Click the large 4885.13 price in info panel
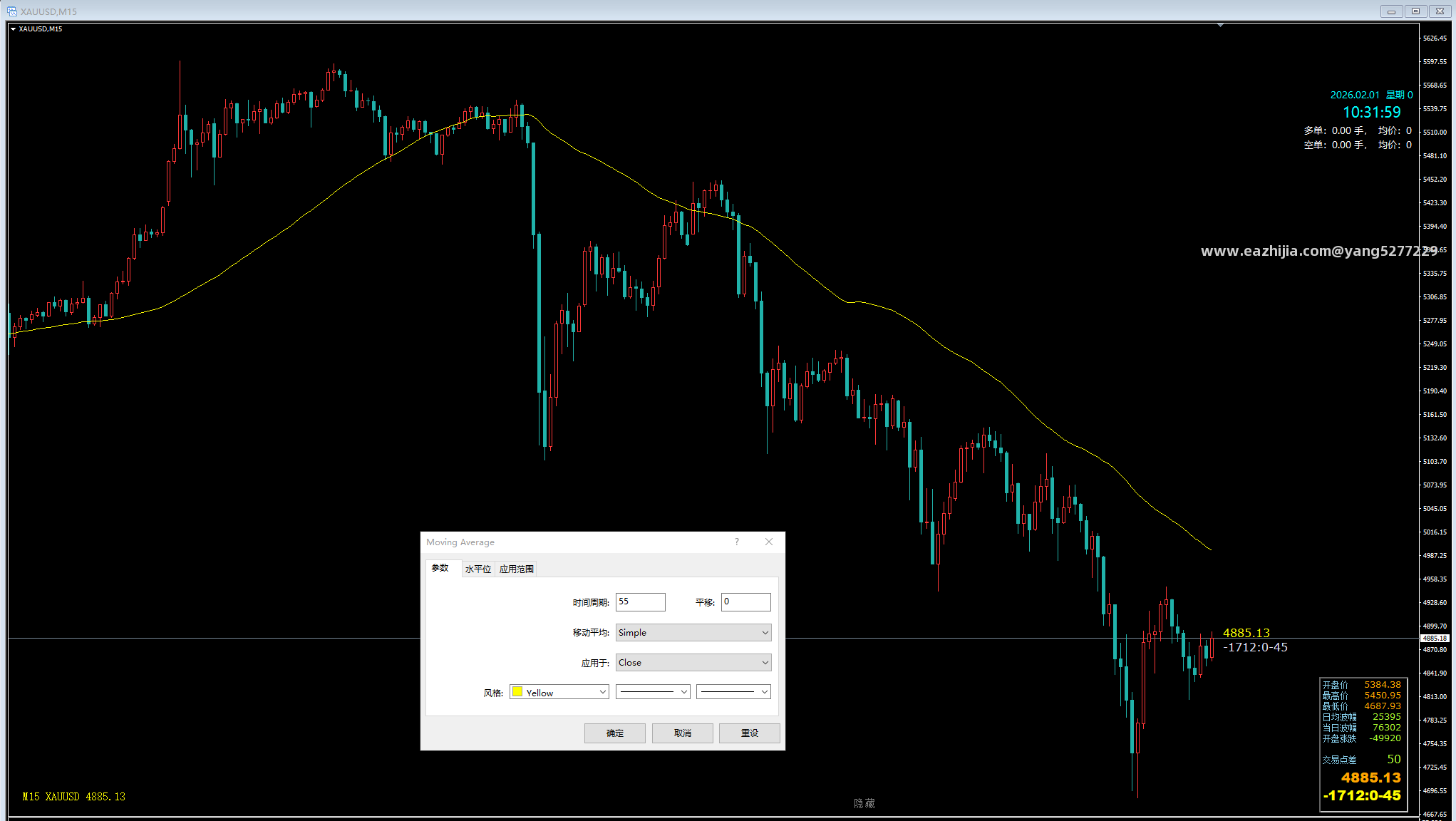 (1370, 778)
